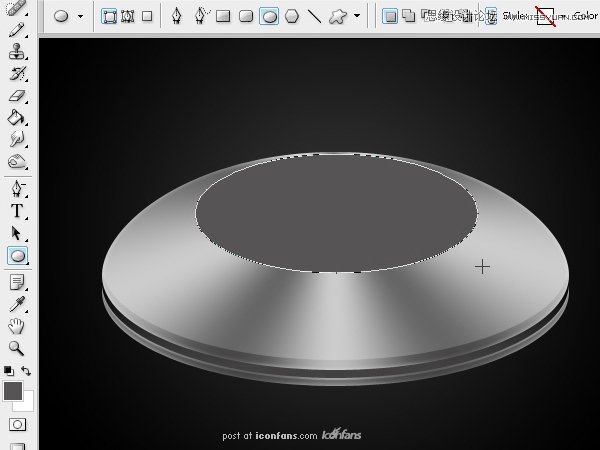
Task: Select the Clone Stamp tool
Action: 17,52
